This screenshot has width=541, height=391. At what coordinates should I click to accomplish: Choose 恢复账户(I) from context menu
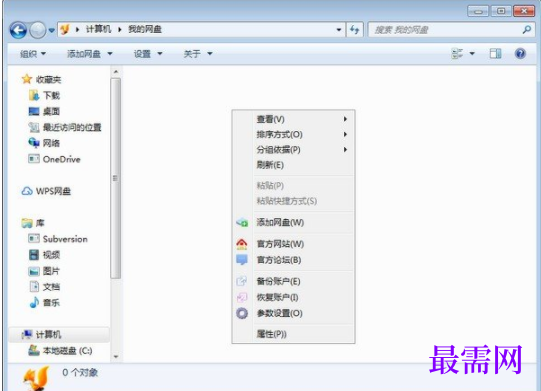(x=294, y=297)
